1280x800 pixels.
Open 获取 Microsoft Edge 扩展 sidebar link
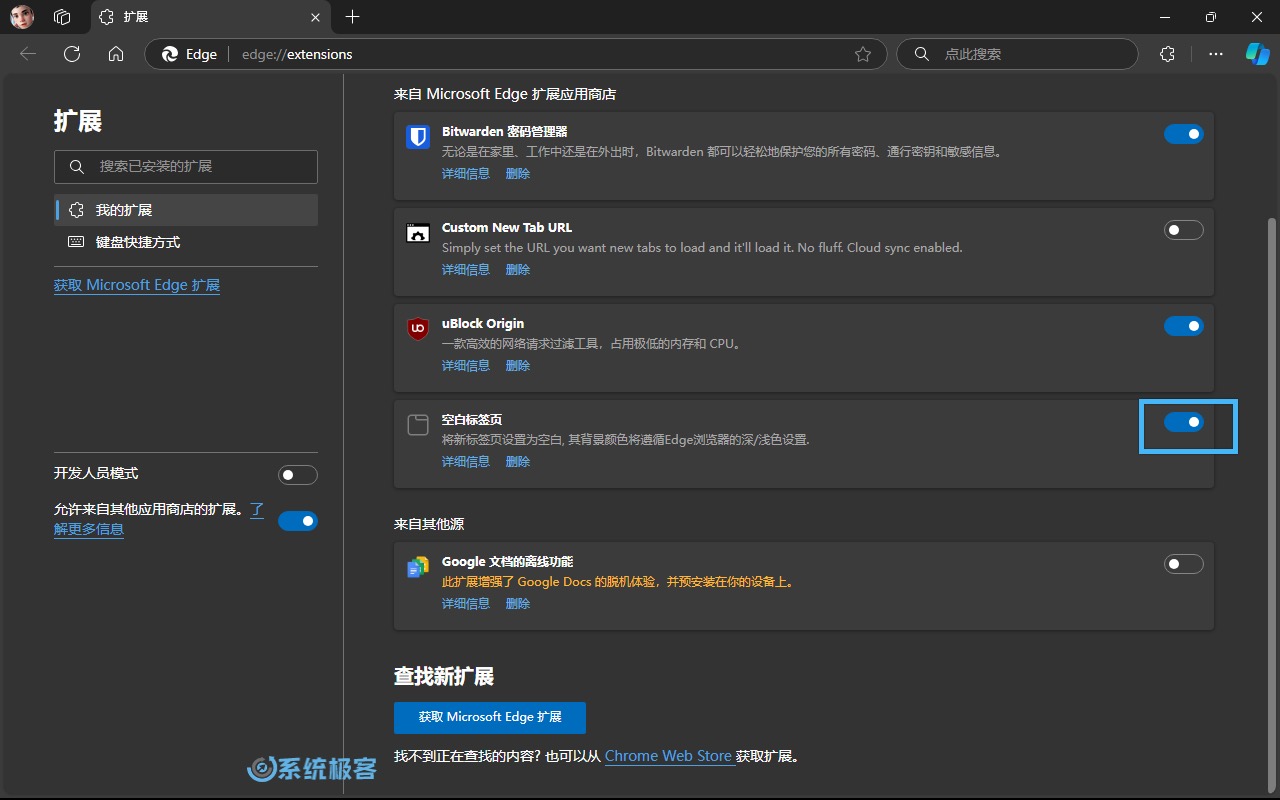point(137,285)
